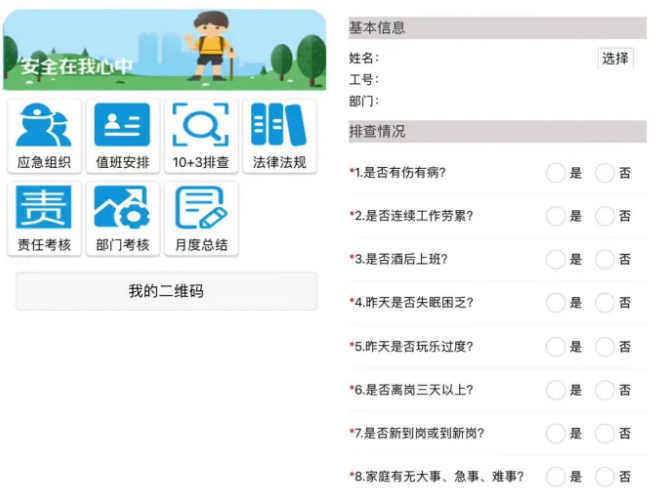Viewport: 657px width, 504px height.
Task: Click the 我的二维码 button
Action: point(166,291)
